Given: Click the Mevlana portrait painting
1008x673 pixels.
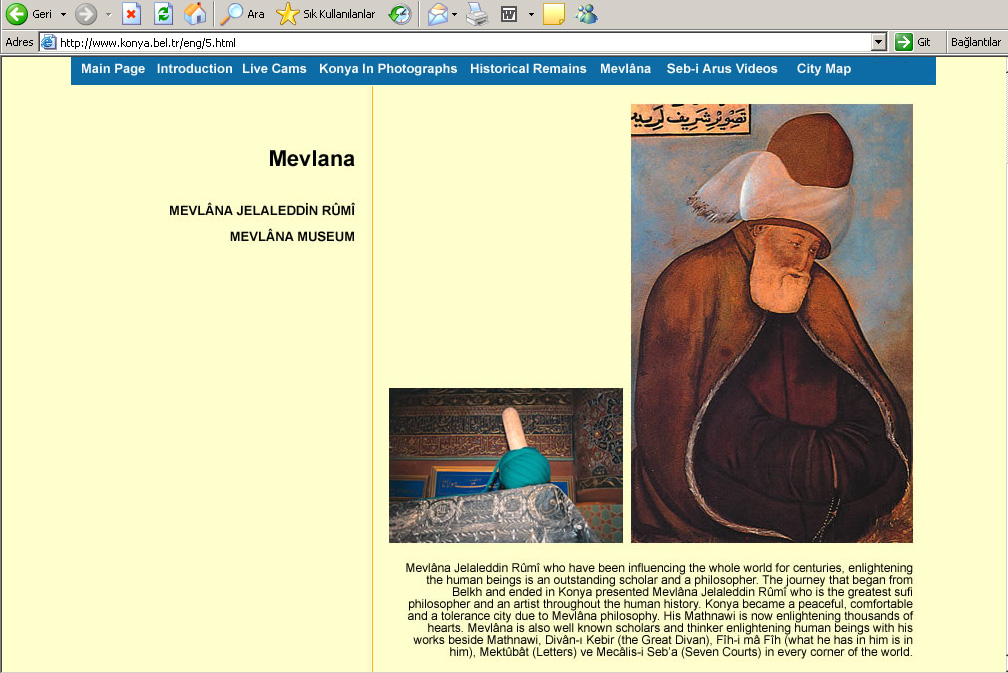Looking at the screenshot, I should coord(771,323).
